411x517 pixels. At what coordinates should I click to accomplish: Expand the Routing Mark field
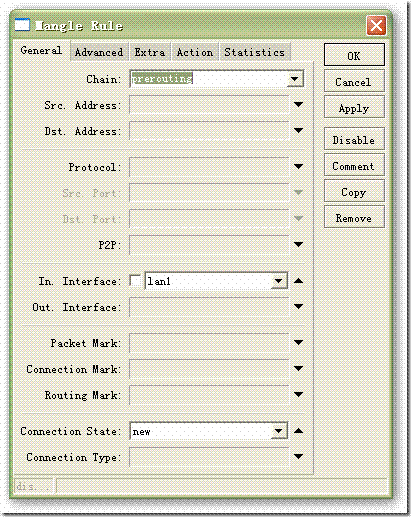click(x=298, y=394)
